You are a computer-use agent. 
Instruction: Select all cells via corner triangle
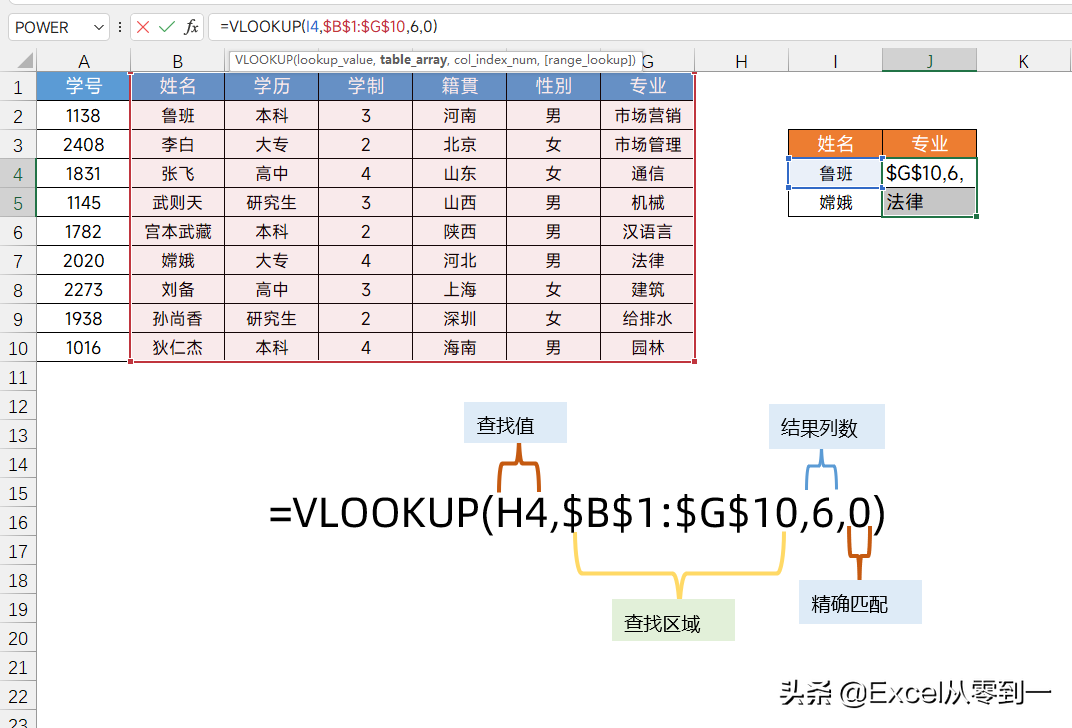(x=24, y=61)
